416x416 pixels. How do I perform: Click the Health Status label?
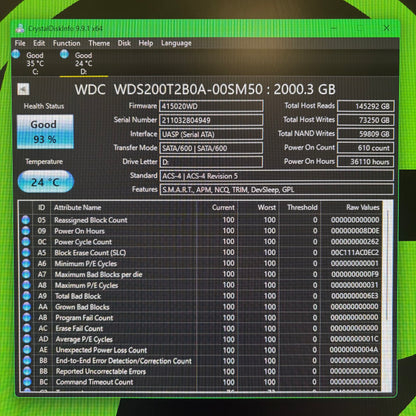44,106
